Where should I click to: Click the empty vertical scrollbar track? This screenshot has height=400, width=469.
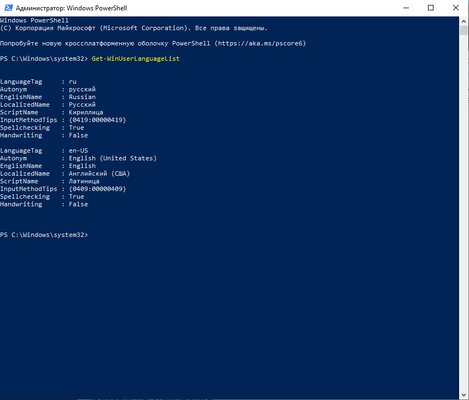pyautogui.click(x=464, y=213)
